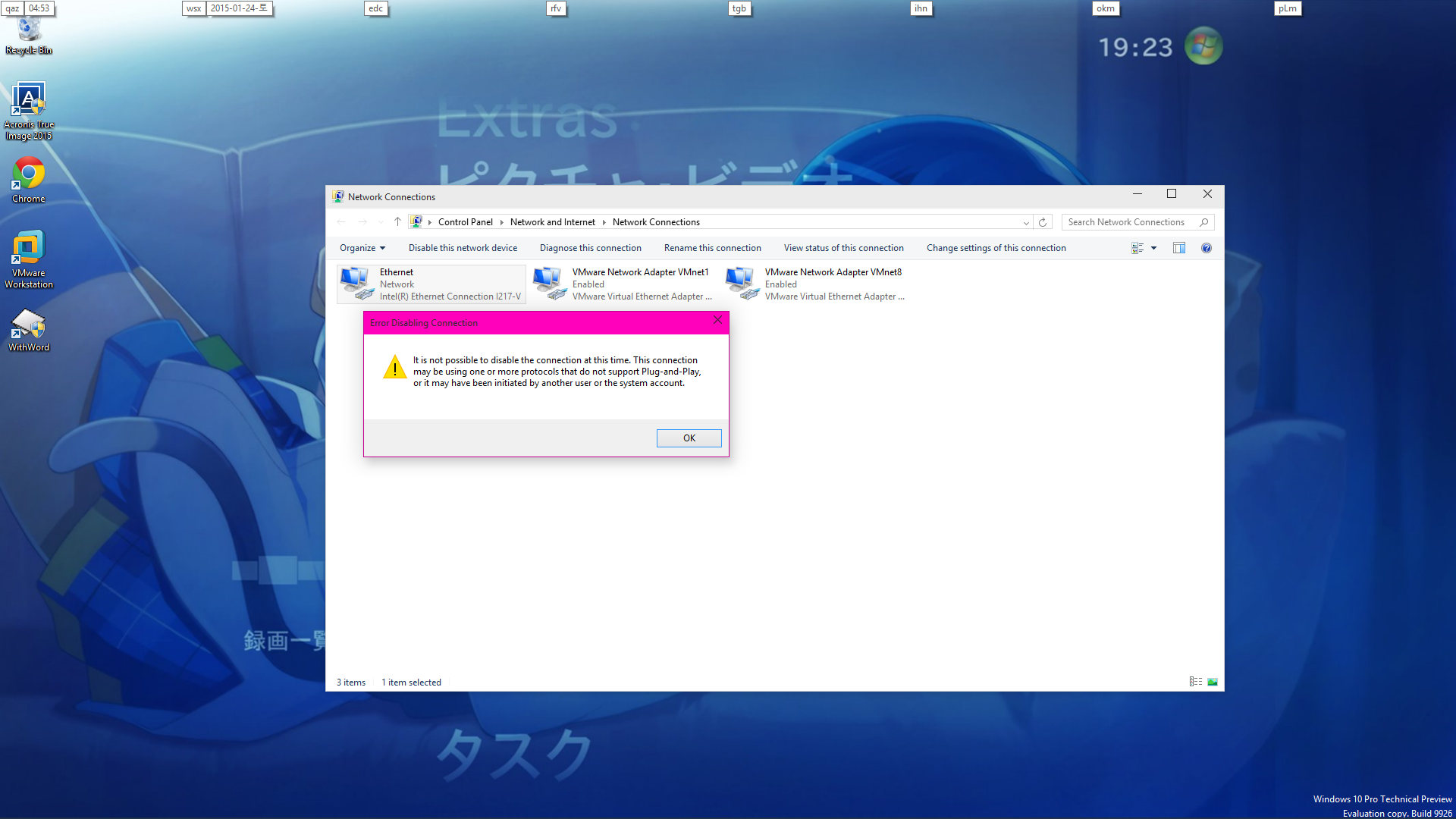Click the '3 items' status bar text
Image resolution: width=1456 pixels, height=819 pixels.
pyautogui.click(x=351, y=682)
